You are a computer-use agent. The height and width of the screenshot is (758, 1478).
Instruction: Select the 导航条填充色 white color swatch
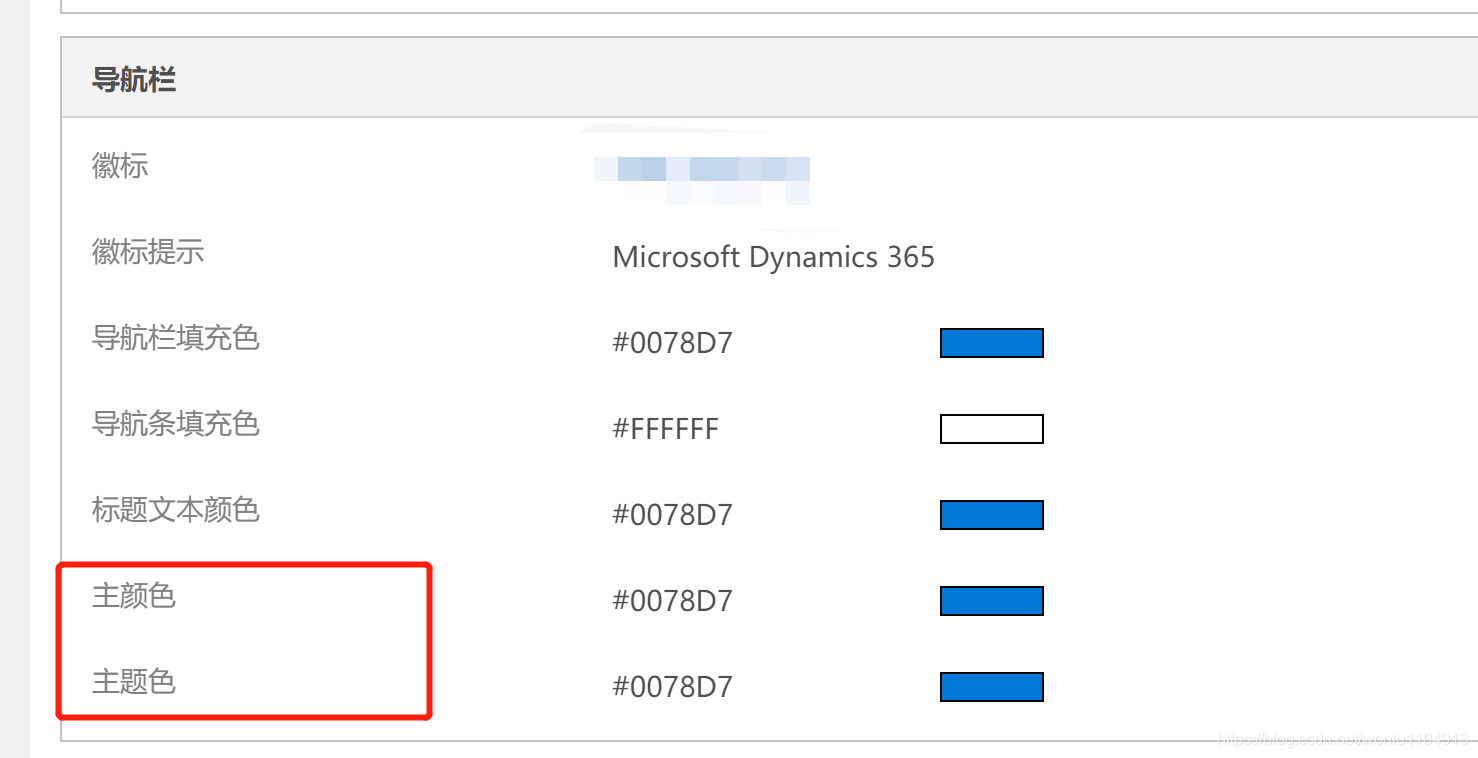click(991, 428)
